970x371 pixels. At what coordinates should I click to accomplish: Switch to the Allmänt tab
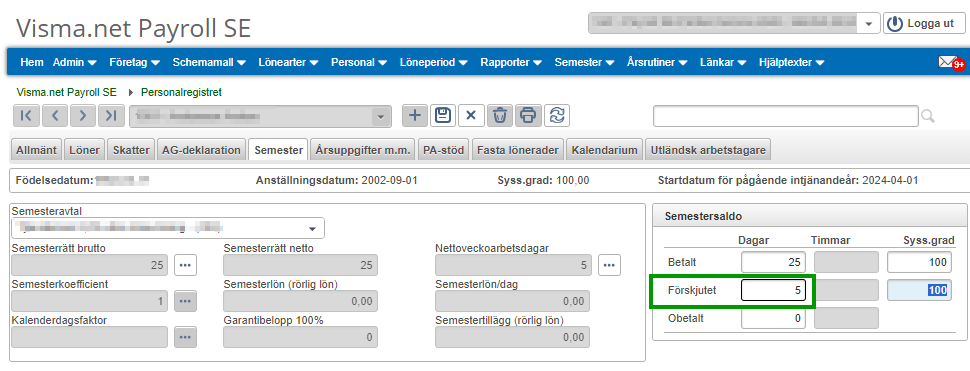(x=36, y=150)
